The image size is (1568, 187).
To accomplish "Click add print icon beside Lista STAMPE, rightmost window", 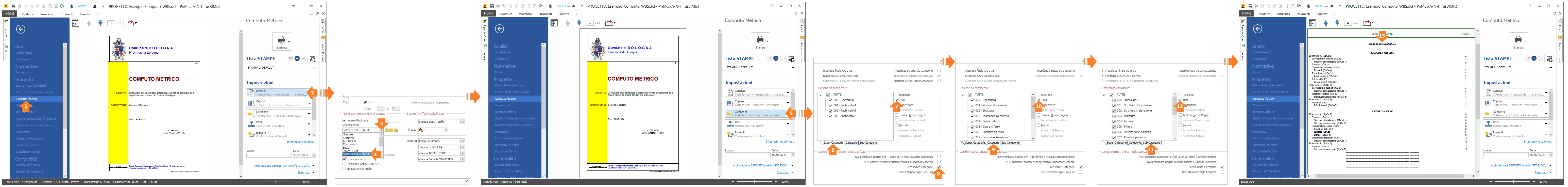I will (x=1534, y=58).
